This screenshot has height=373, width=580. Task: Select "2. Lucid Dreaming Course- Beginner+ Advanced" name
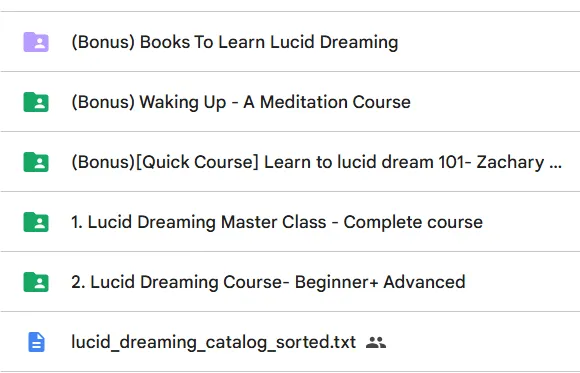(x=268, y=282)
